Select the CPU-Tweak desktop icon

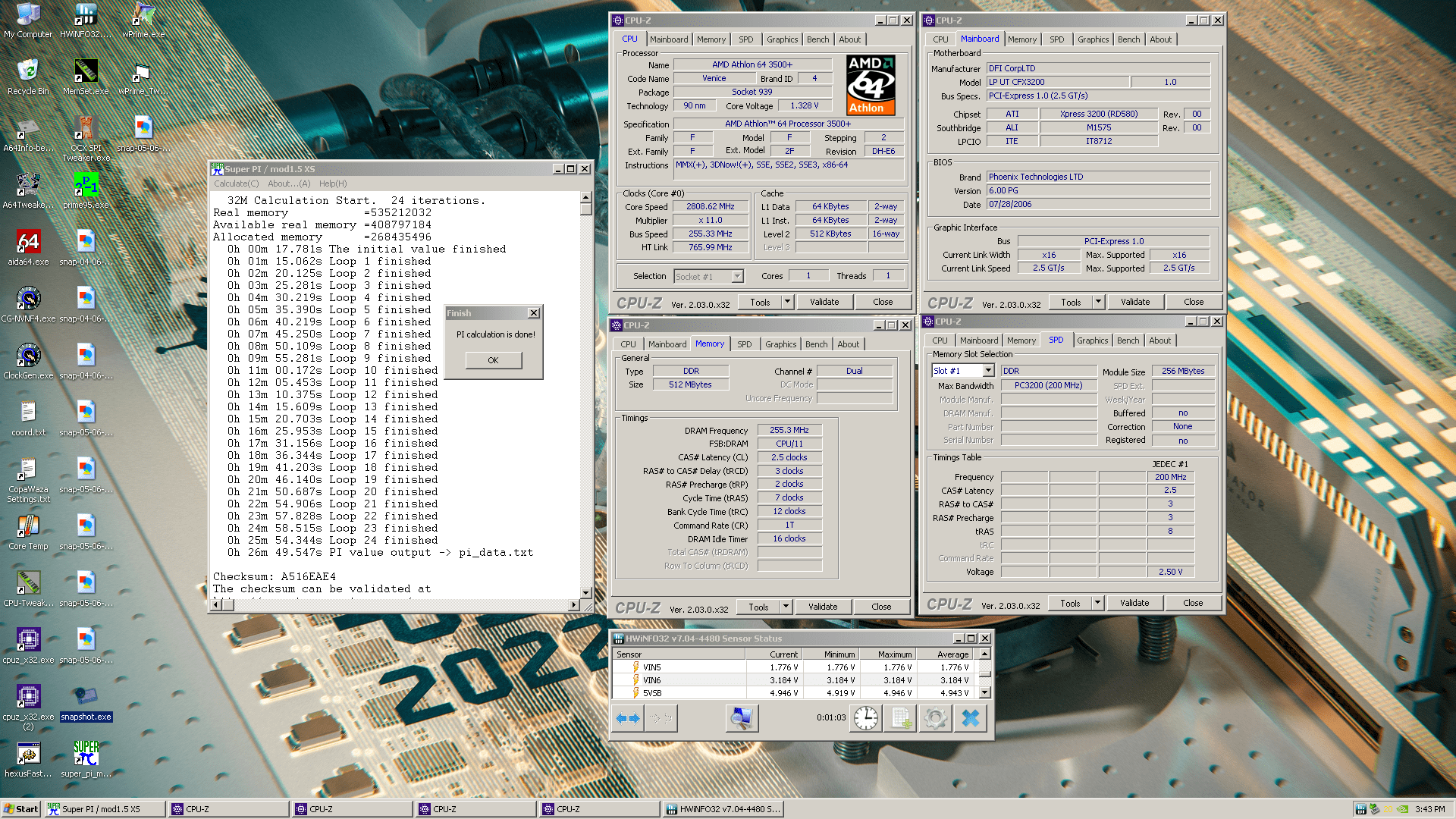(x=28, y=589)
